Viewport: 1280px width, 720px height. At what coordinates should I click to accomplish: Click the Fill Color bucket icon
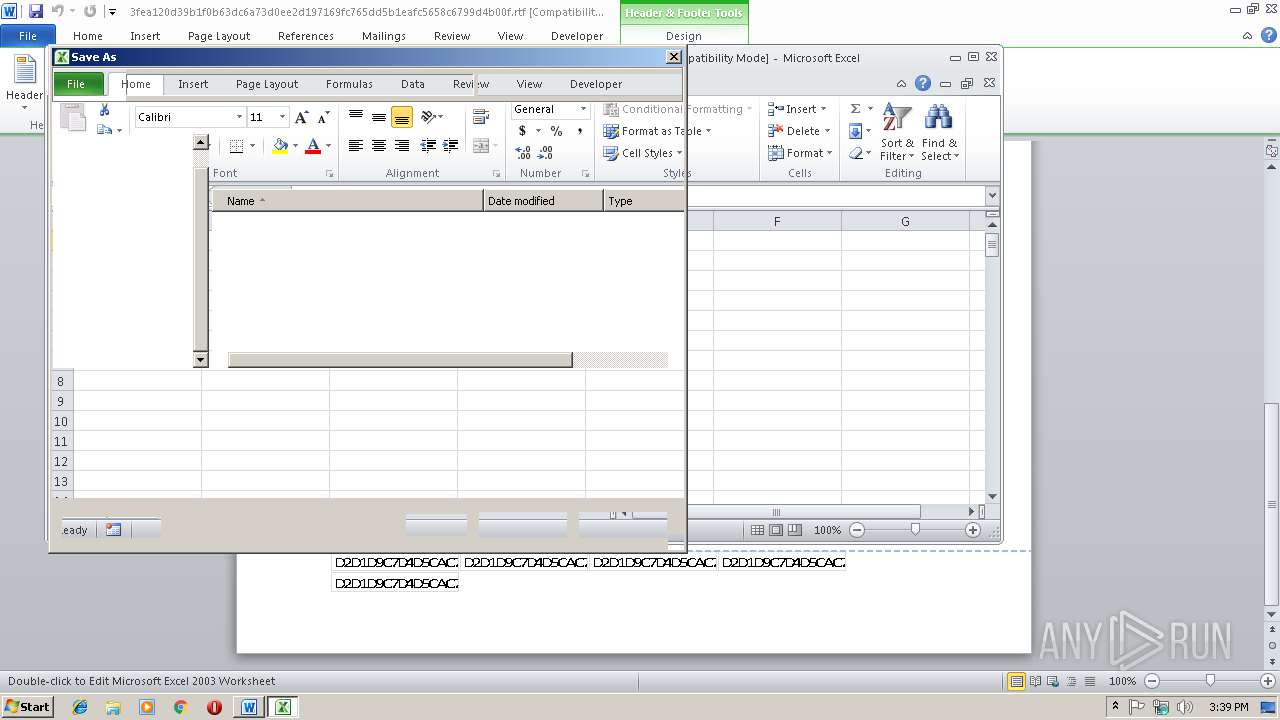pyautogui.click(x=280, y=146)
